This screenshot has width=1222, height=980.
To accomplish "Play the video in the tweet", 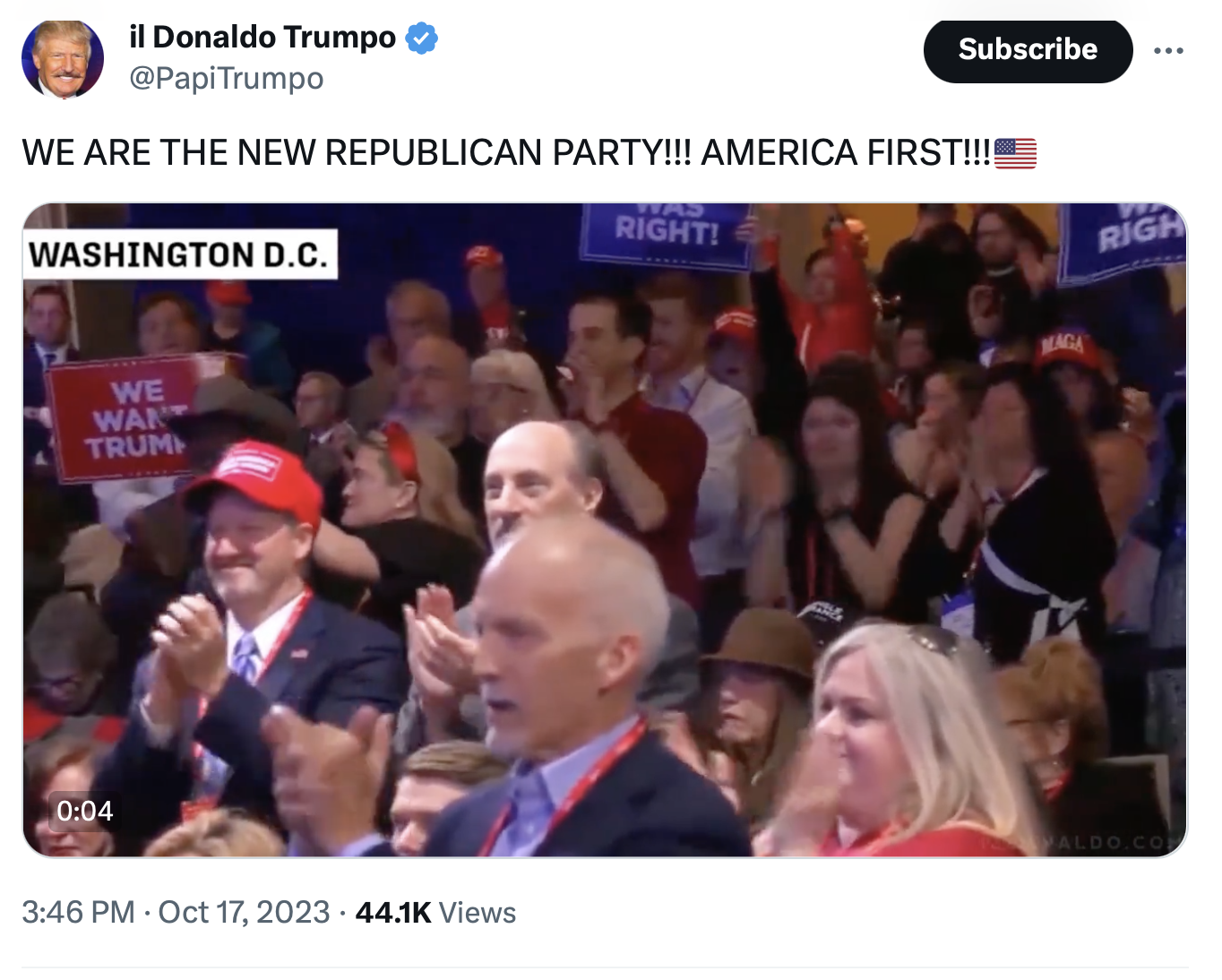I will click(x=605, y=529).
